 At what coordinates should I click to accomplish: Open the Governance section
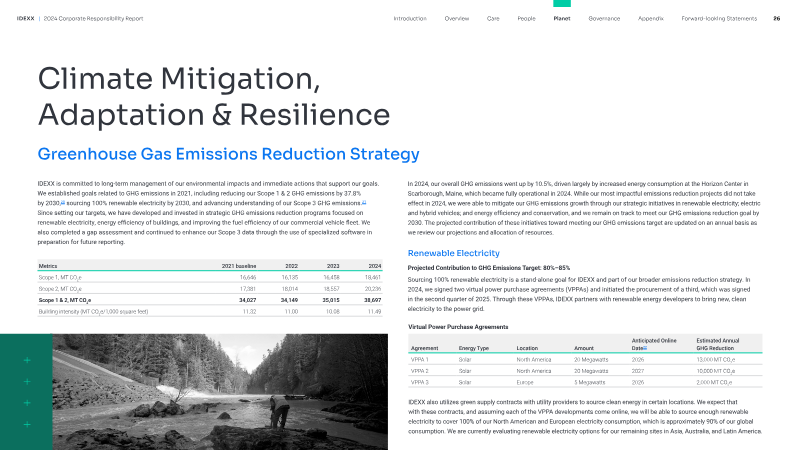click(604, 19)
